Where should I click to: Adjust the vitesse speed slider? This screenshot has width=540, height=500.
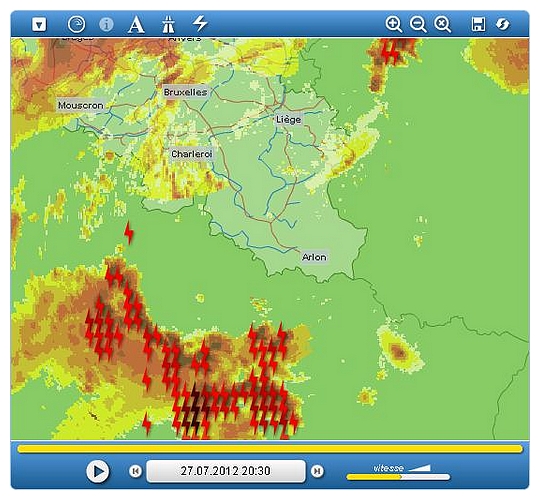pos(398,477)
